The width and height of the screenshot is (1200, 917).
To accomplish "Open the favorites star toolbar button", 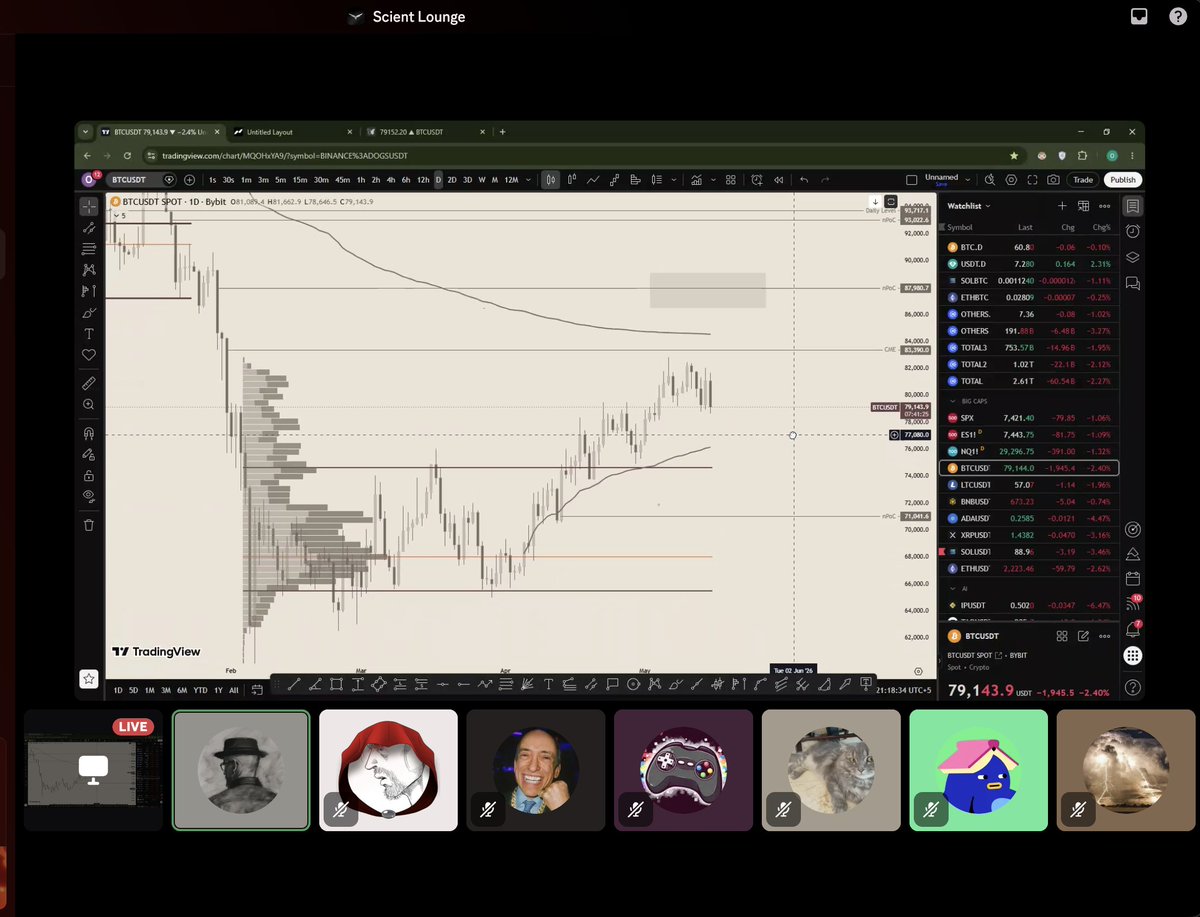I will 89,679.
